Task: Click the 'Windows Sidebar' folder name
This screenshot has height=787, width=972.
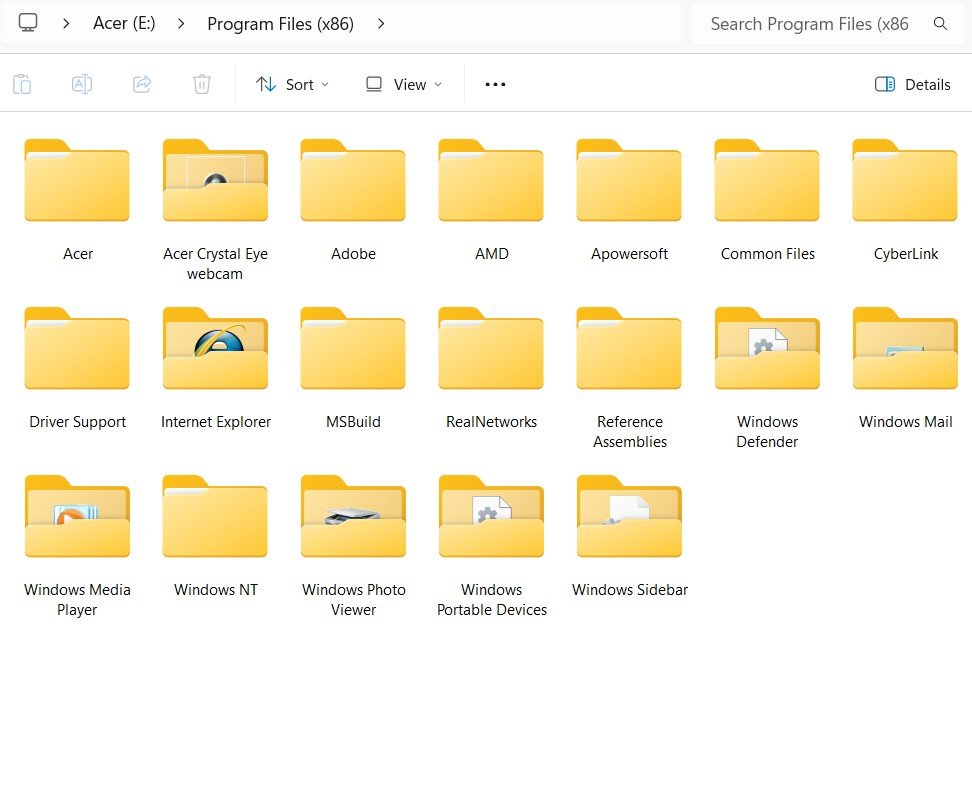Action: [x=630, y=590]
